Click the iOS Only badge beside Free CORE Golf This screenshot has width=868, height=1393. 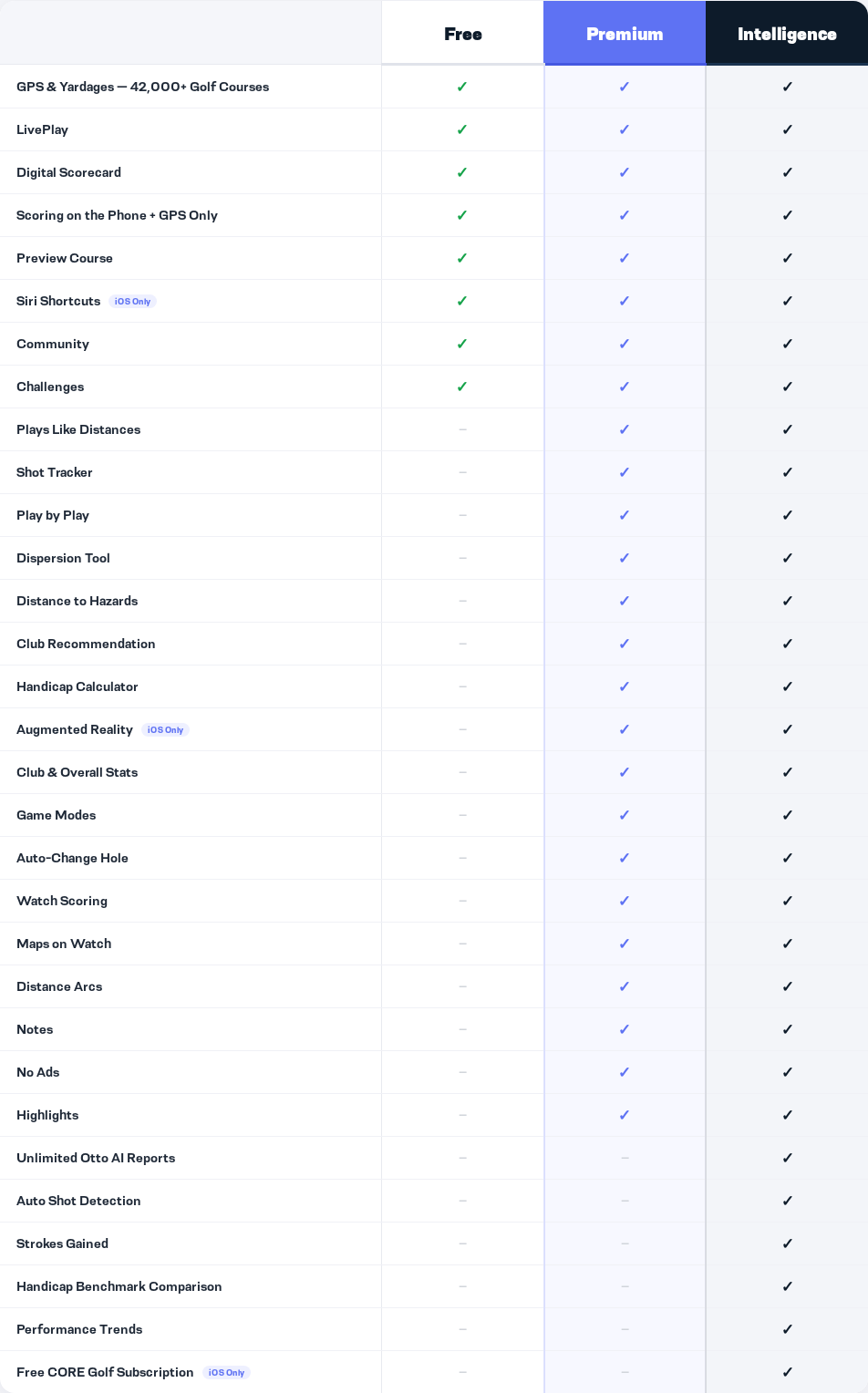pyautogui.click(x=226, y=1373)
